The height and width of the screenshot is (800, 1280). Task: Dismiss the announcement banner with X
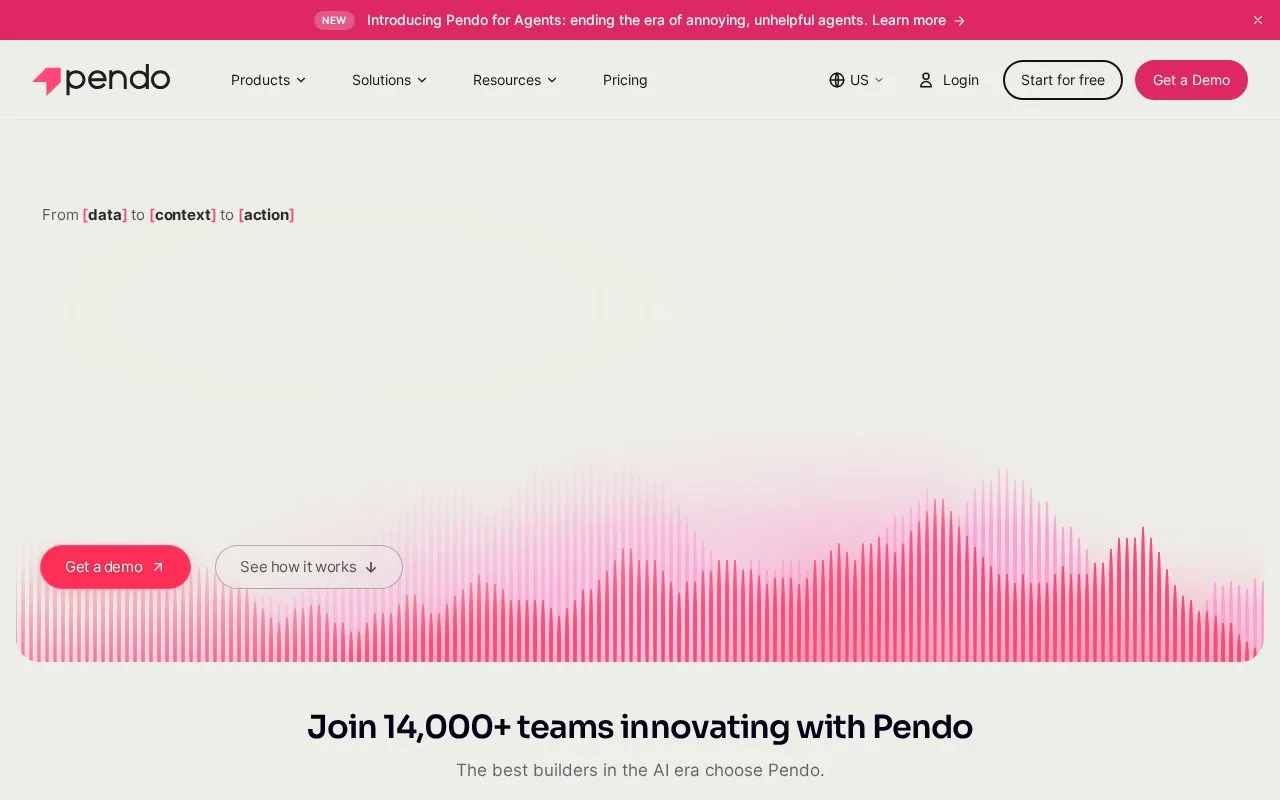point(1258,20)
